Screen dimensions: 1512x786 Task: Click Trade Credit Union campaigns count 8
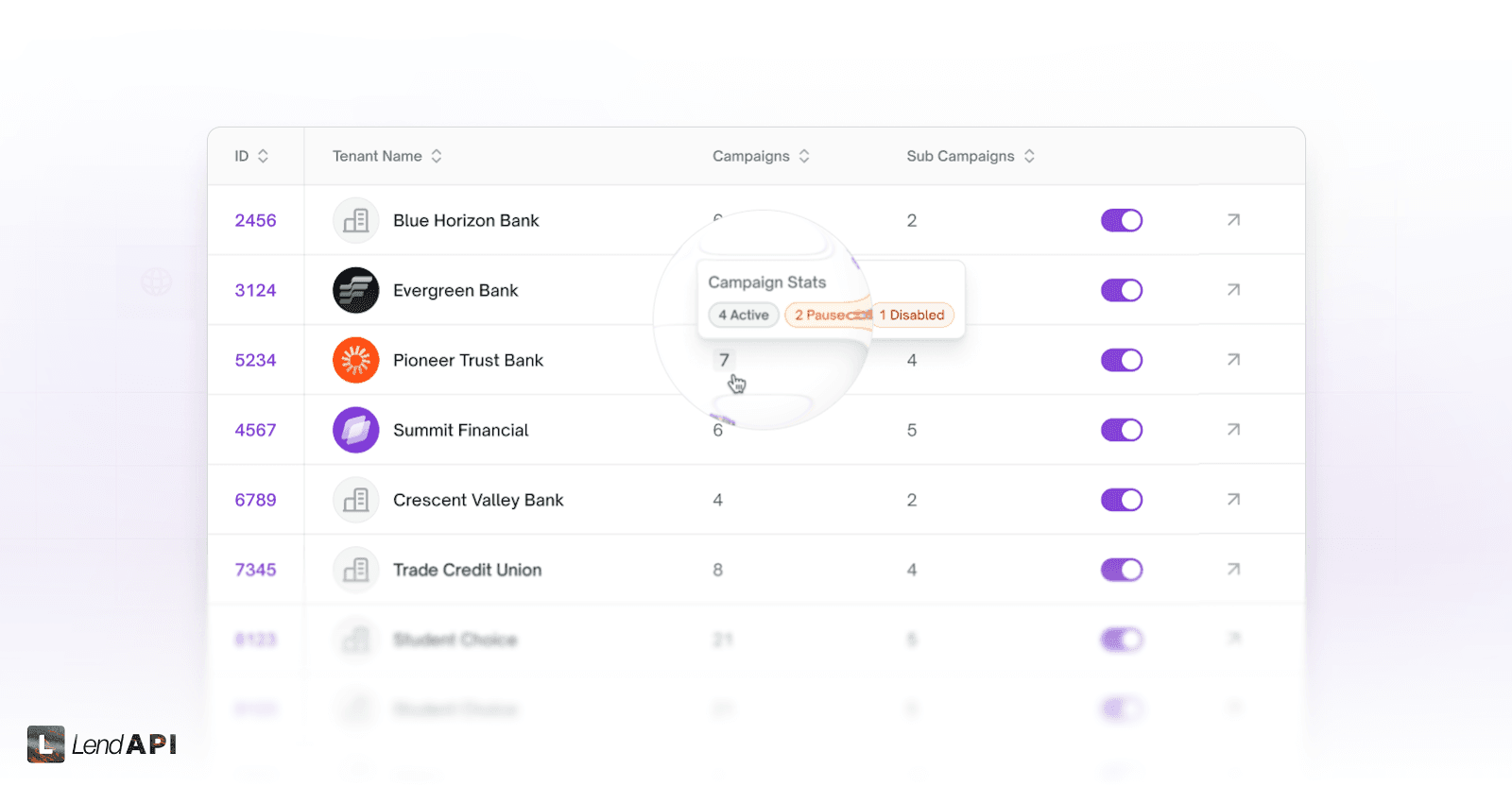point(718,570)
